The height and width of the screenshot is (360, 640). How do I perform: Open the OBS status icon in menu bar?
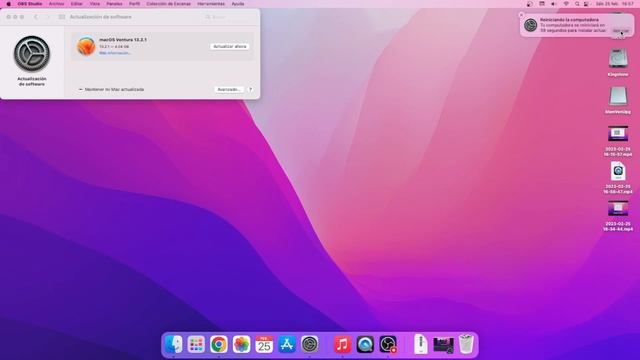(x=529, y=4)
